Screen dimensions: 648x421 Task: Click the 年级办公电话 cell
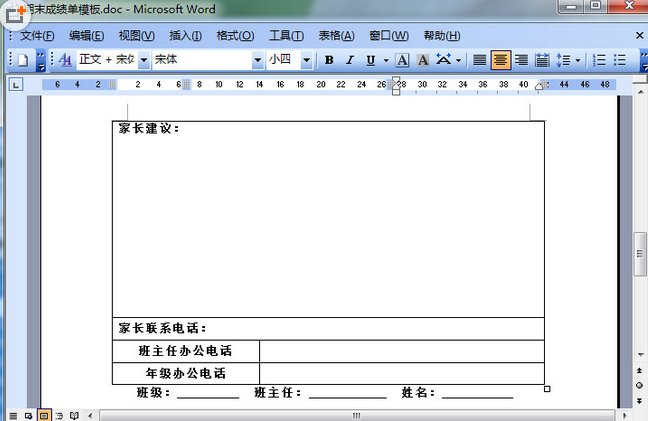186,373
